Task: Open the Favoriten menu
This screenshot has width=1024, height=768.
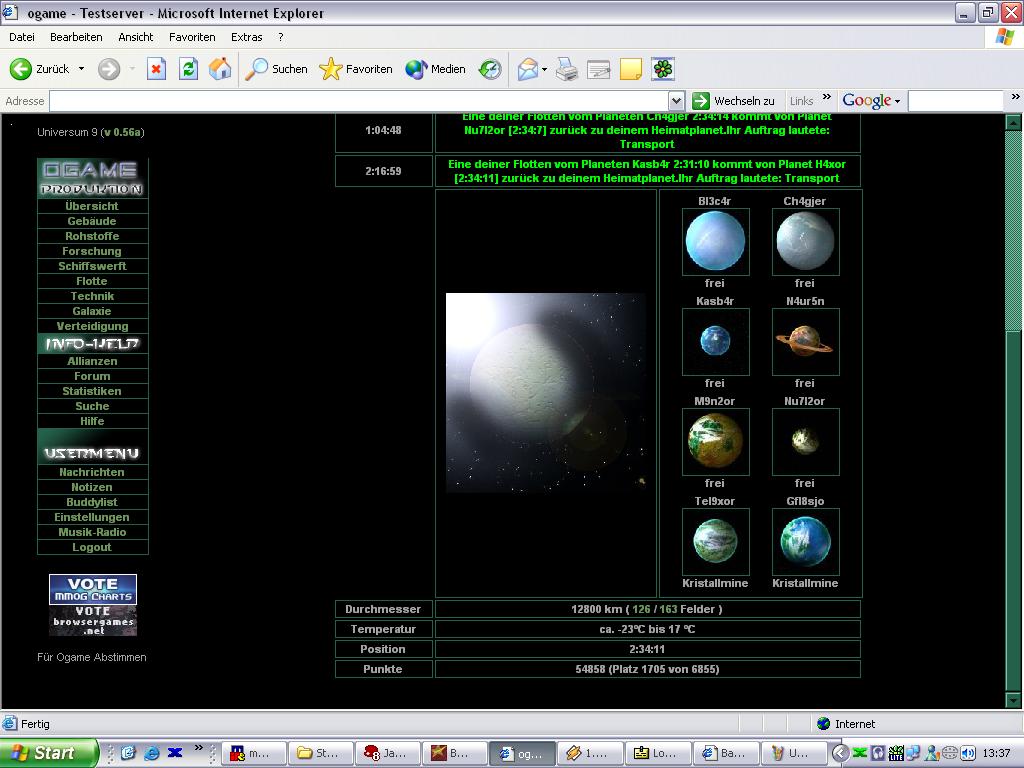Action: 192,37
